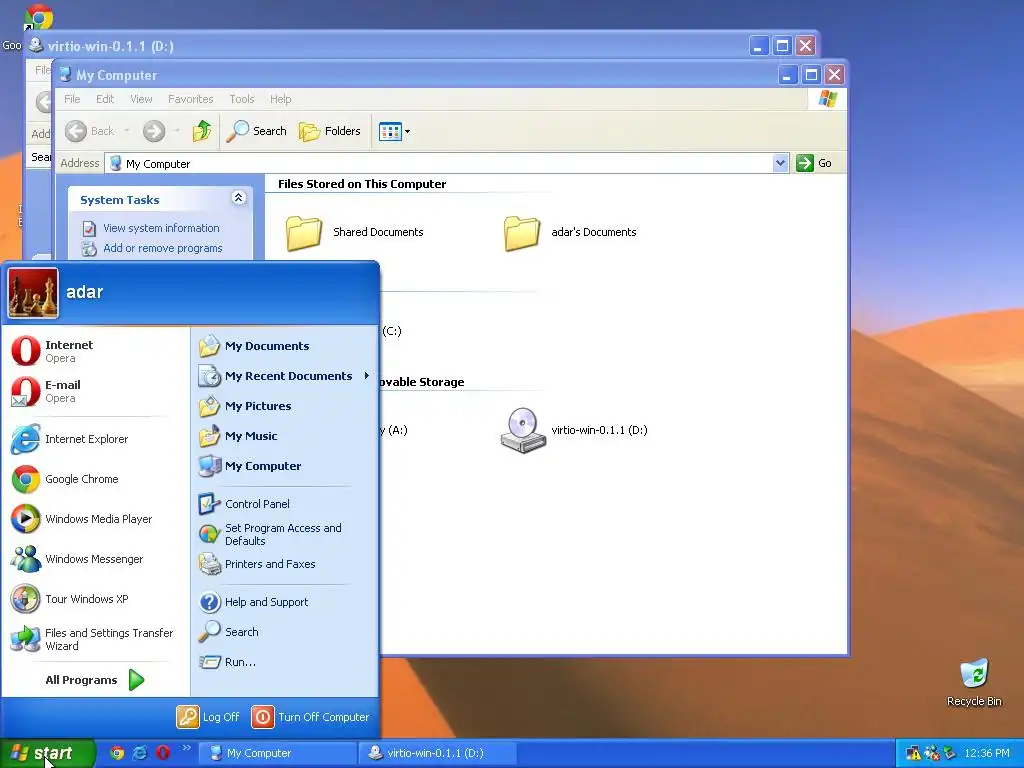Expand All Programs list
Image resolution: width=1024 pixels, height=768 pixels.
(x=95, y=680)
